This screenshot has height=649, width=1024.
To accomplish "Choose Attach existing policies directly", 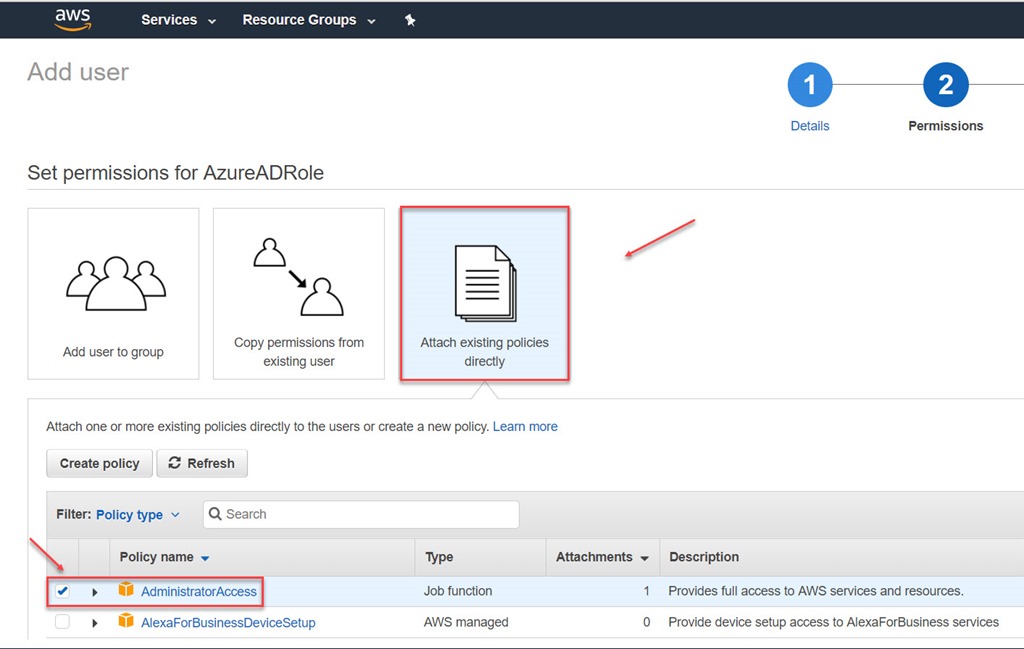I will [485, 293].
